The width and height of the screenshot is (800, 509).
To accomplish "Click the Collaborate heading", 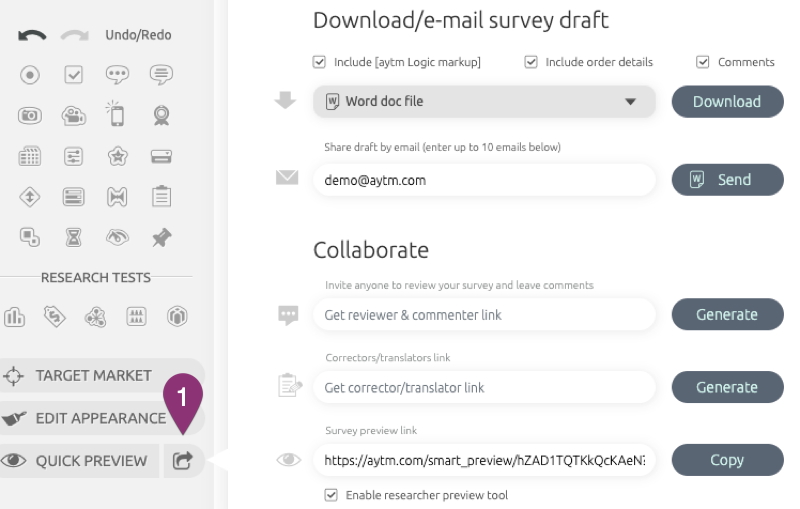I will tap(371, 250).
